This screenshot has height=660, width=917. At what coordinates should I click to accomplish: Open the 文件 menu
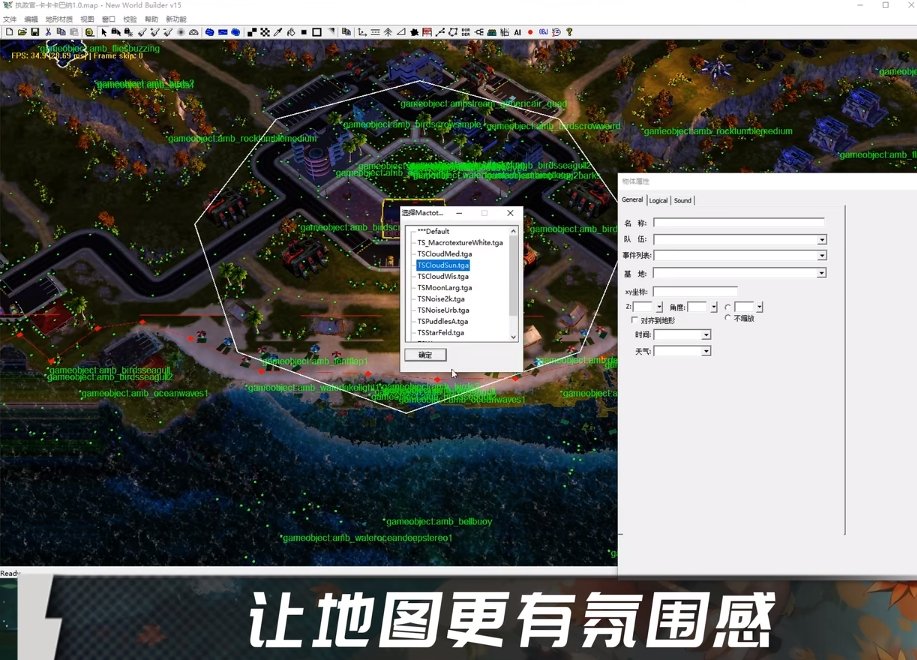pyautogui.click(x=10, y=19)
